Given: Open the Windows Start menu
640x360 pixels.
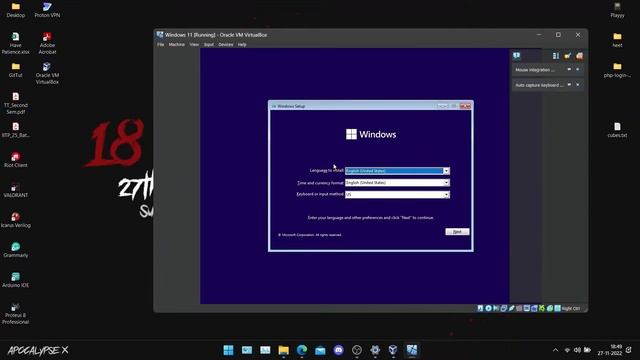Looking at the screenshot, I should pyautogui.click(x=228, y=350).
